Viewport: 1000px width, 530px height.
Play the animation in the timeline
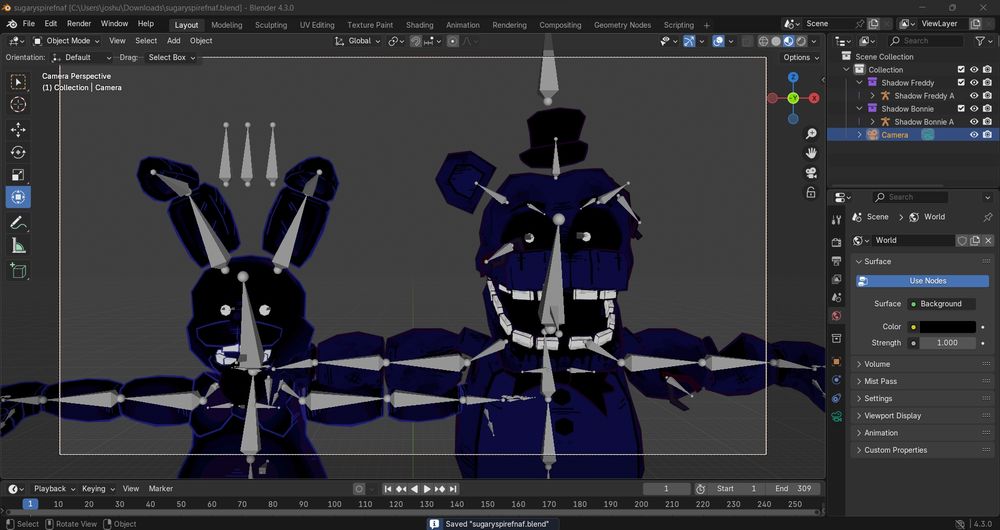(x=427, y=489)
